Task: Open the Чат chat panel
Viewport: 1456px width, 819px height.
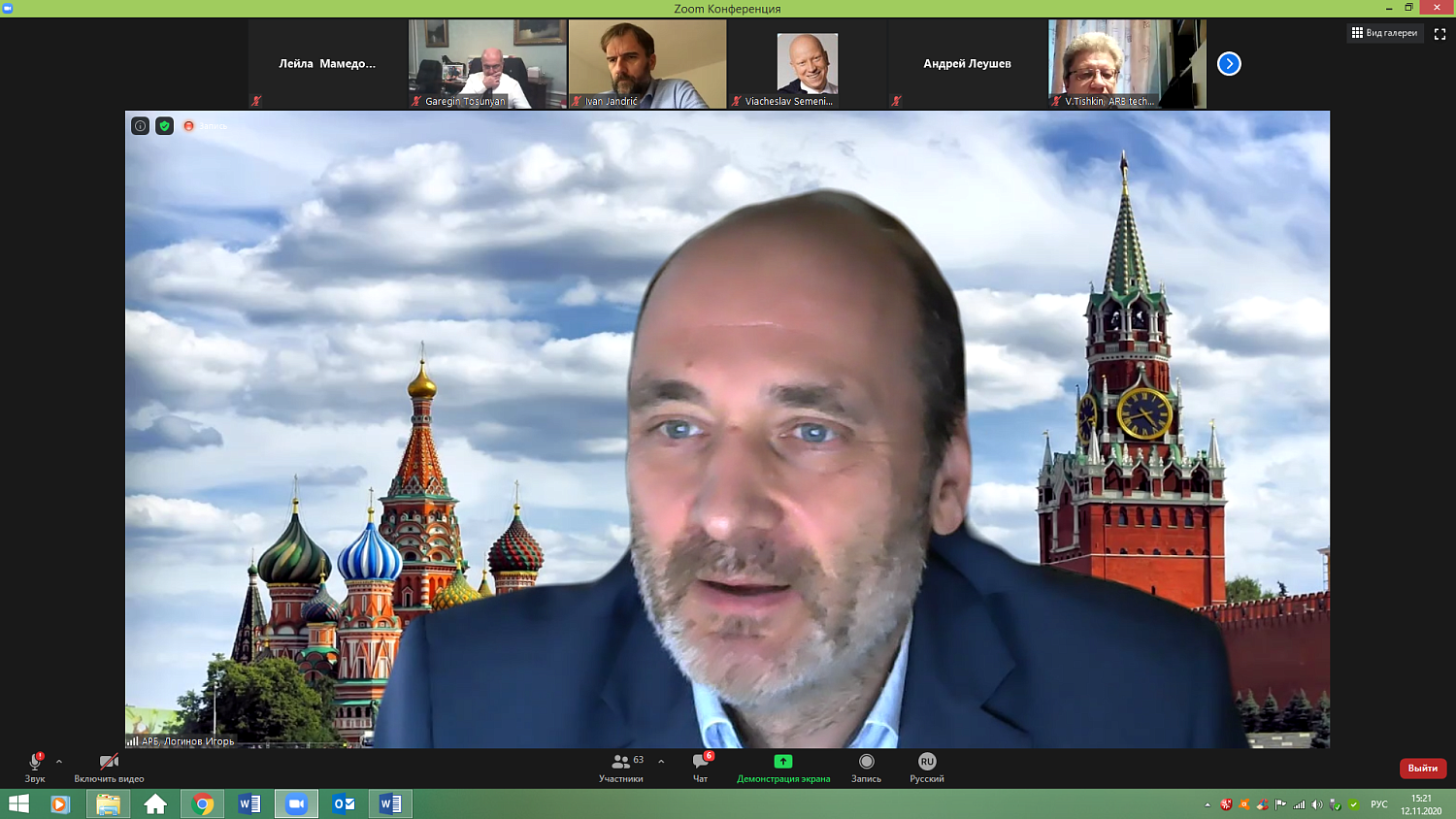Action: [x=701, y=769]
